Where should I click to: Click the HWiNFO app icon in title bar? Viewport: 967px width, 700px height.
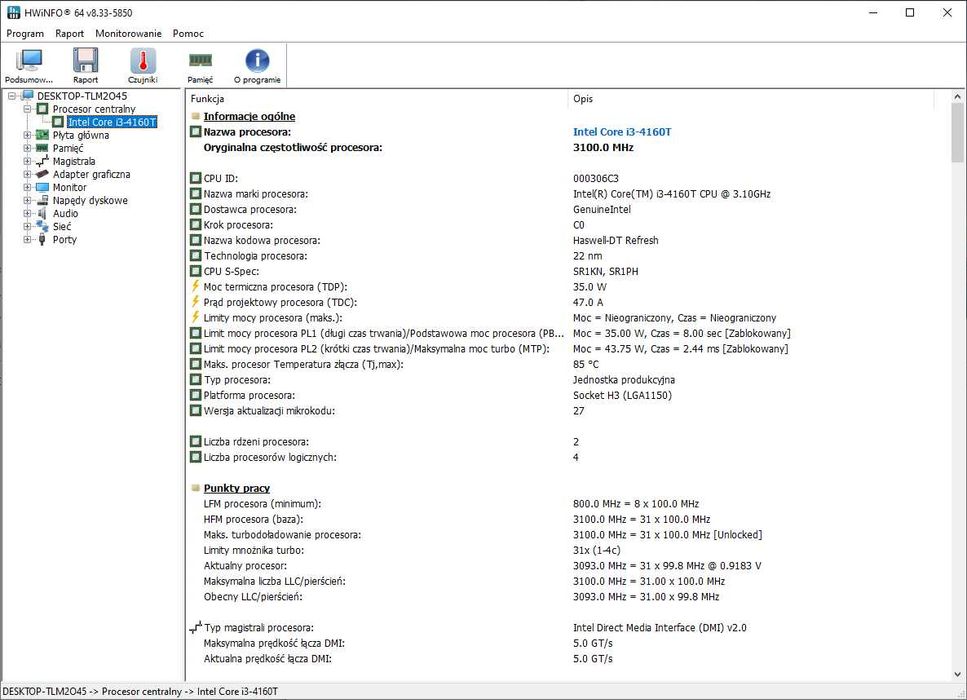click(13, 12)
